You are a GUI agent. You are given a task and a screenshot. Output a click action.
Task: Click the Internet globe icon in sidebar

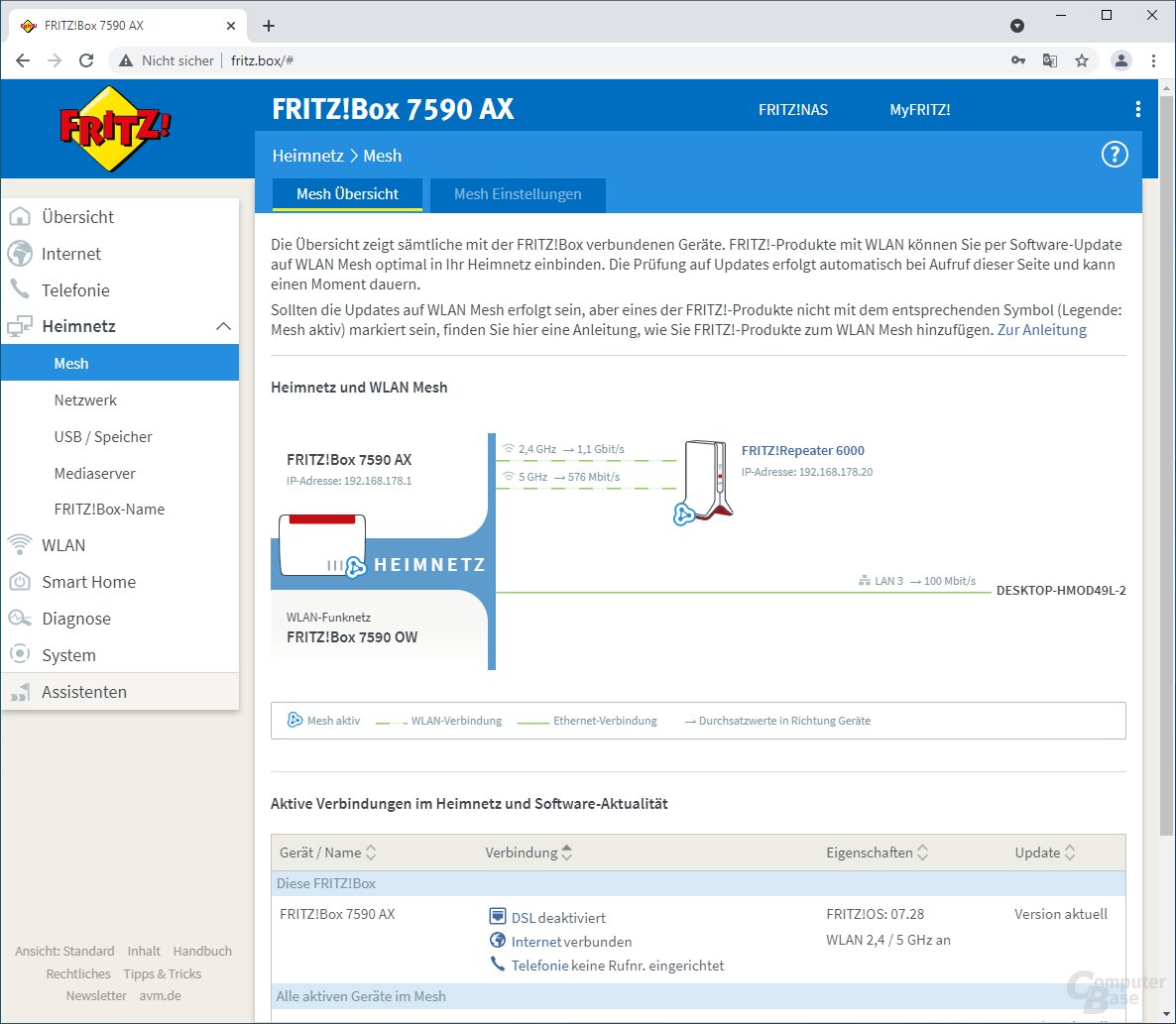[x=20, y=254]
